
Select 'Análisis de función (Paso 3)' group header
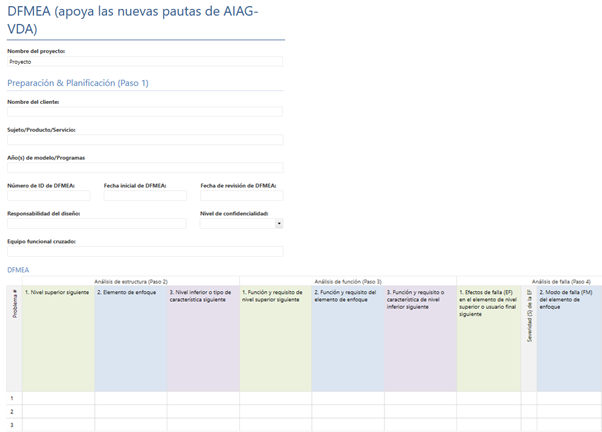(x=348, y=281)
